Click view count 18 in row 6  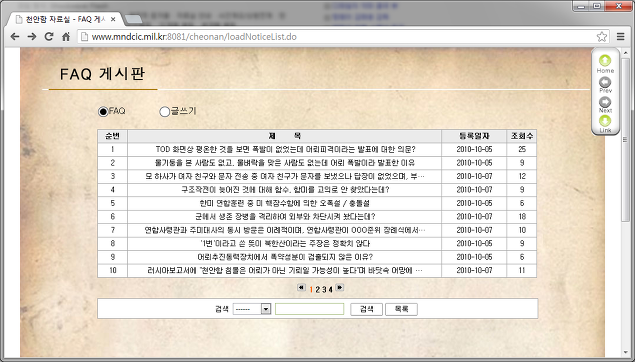tap(522, 217)
